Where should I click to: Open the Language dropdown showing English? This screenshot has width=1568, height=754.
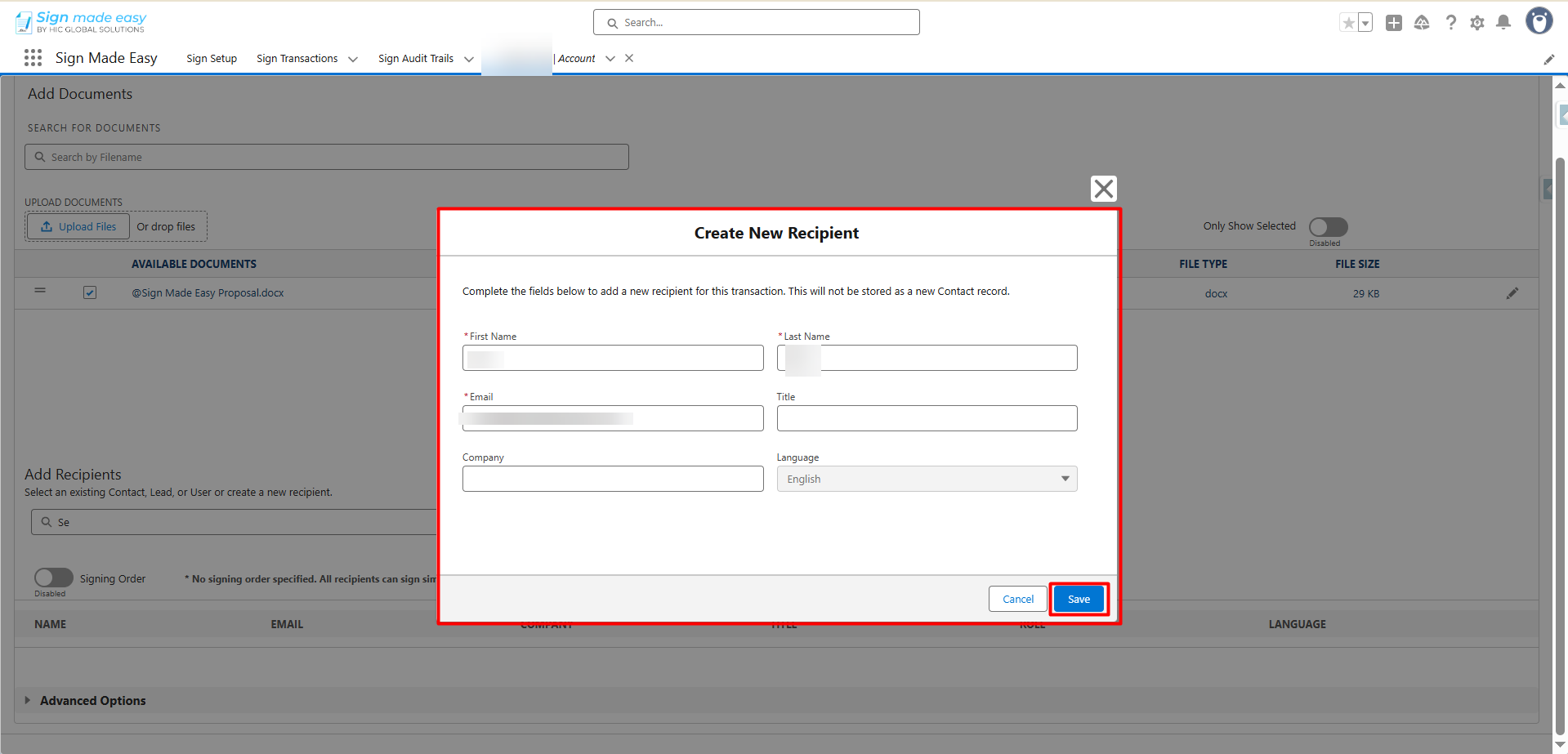[927, 479]
